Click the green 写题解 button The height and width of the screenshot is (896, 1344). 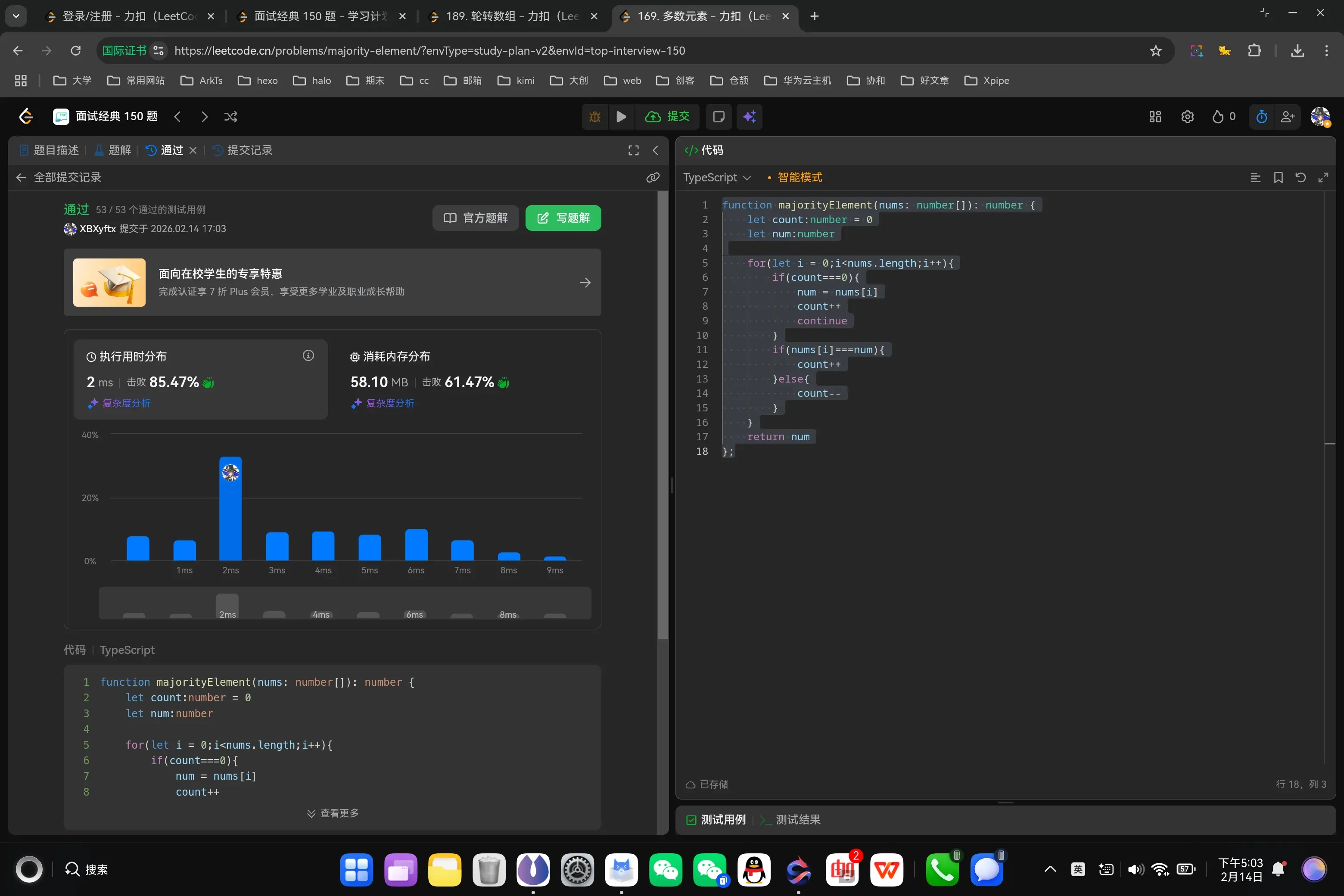coord(563,218)
